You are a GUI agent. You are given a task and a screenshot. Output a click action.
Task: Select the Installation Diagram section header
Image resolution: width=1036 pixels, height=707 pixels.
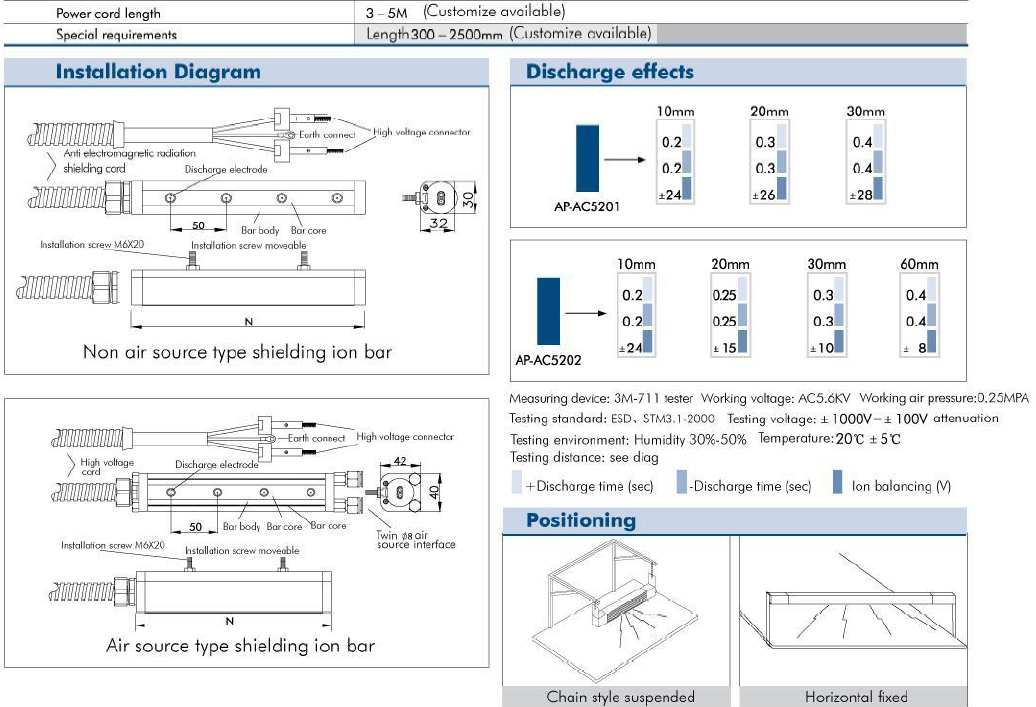(x=158, y=72)
